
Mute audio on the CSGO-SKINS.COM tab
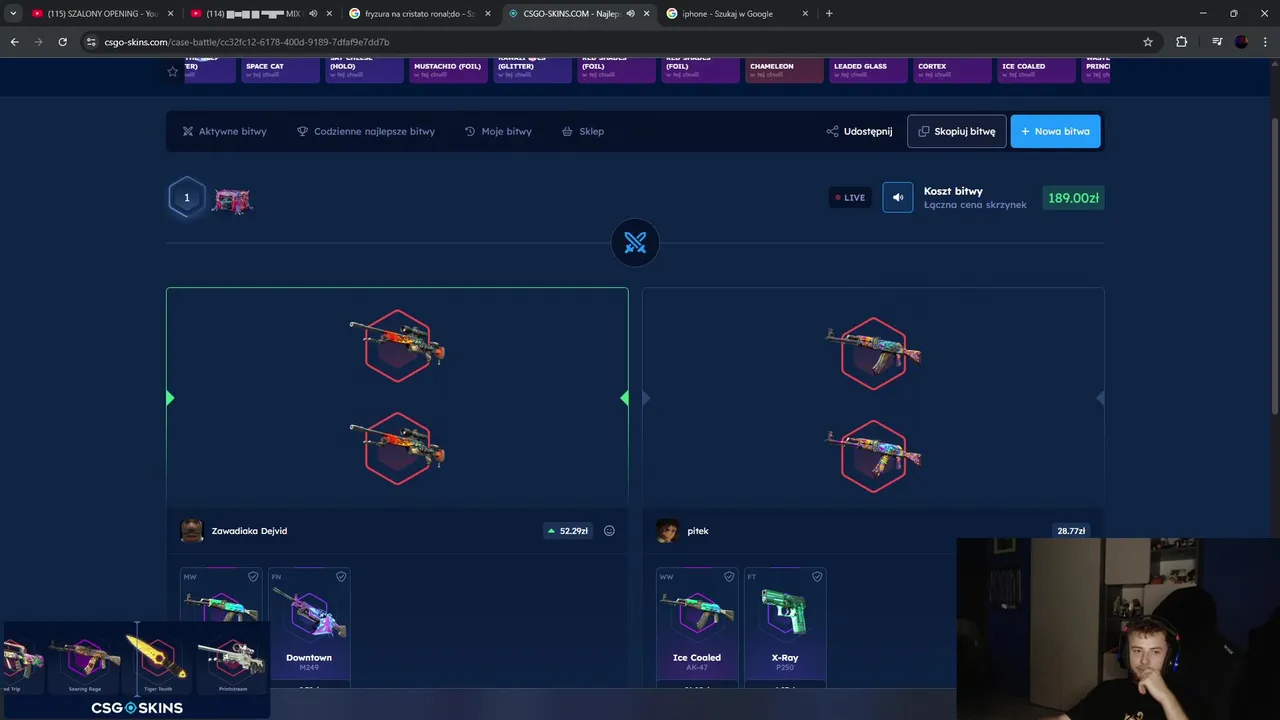[x=630, y=14]
